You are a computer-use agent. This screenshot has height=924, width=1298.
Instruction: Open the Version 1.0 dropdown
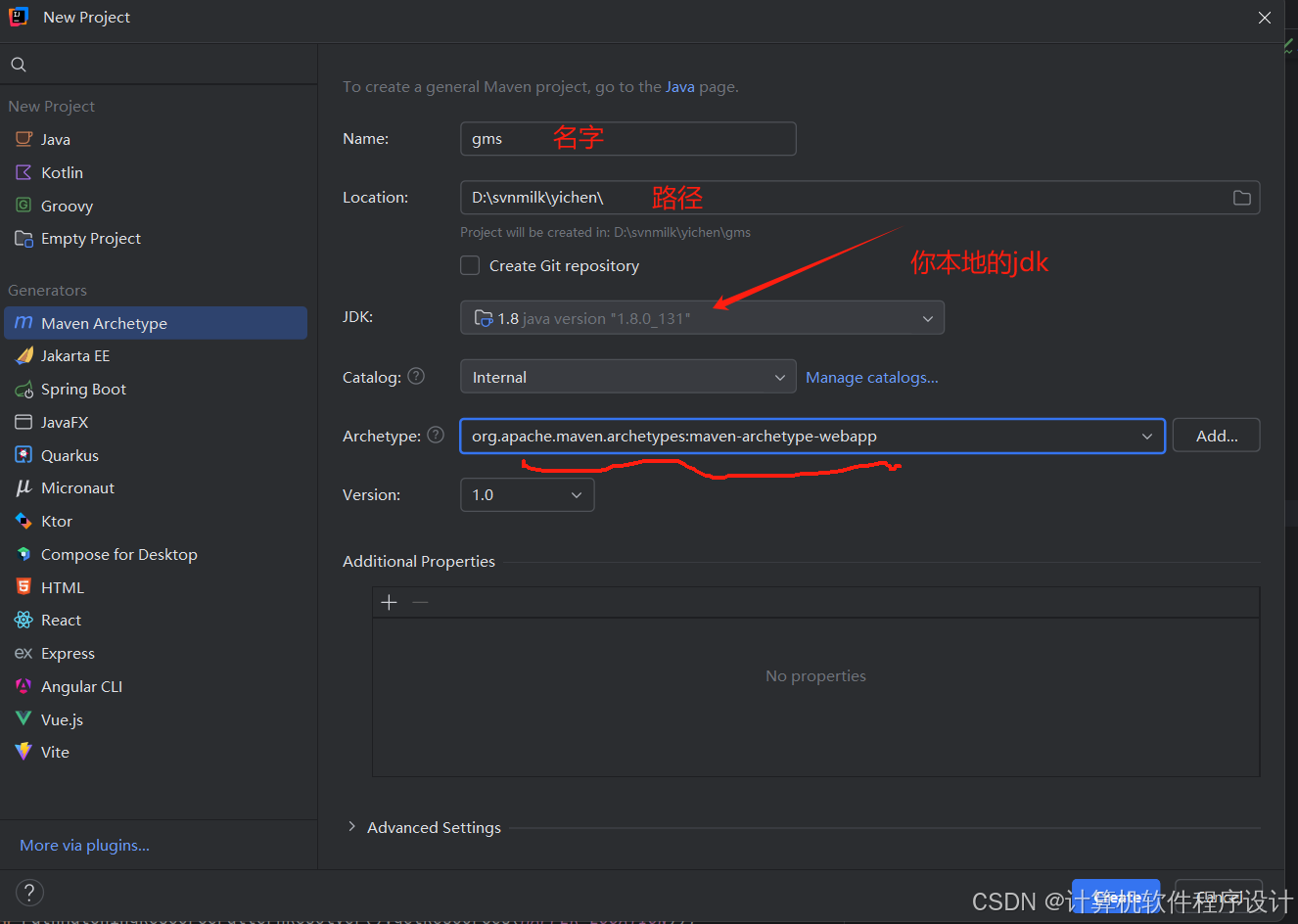click(527, 494)
